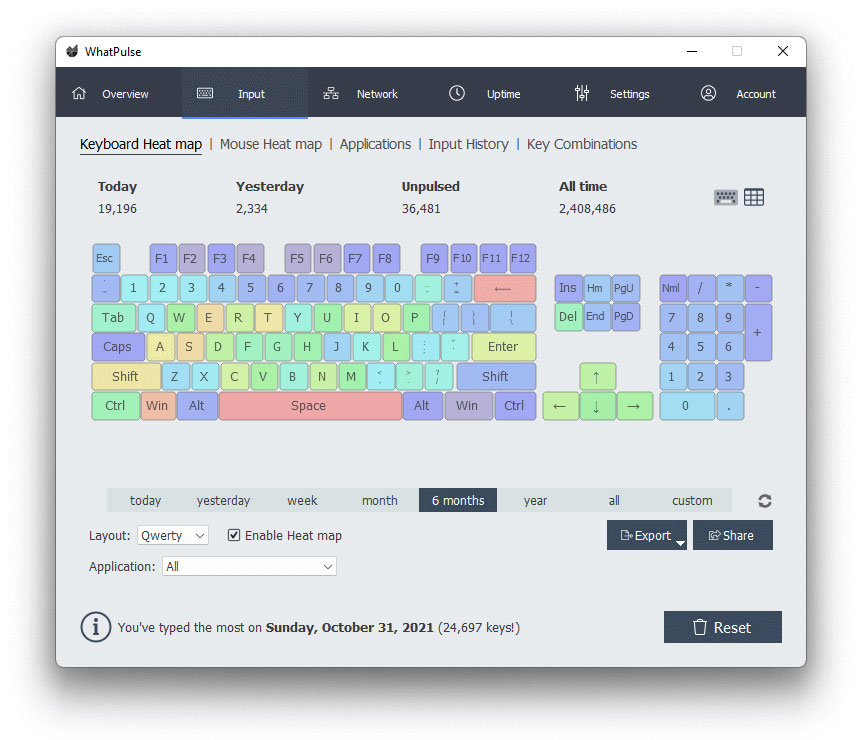Go to Uptime clock icon
Viewport: 862px width, 740px height.
(x=457, y=94)
